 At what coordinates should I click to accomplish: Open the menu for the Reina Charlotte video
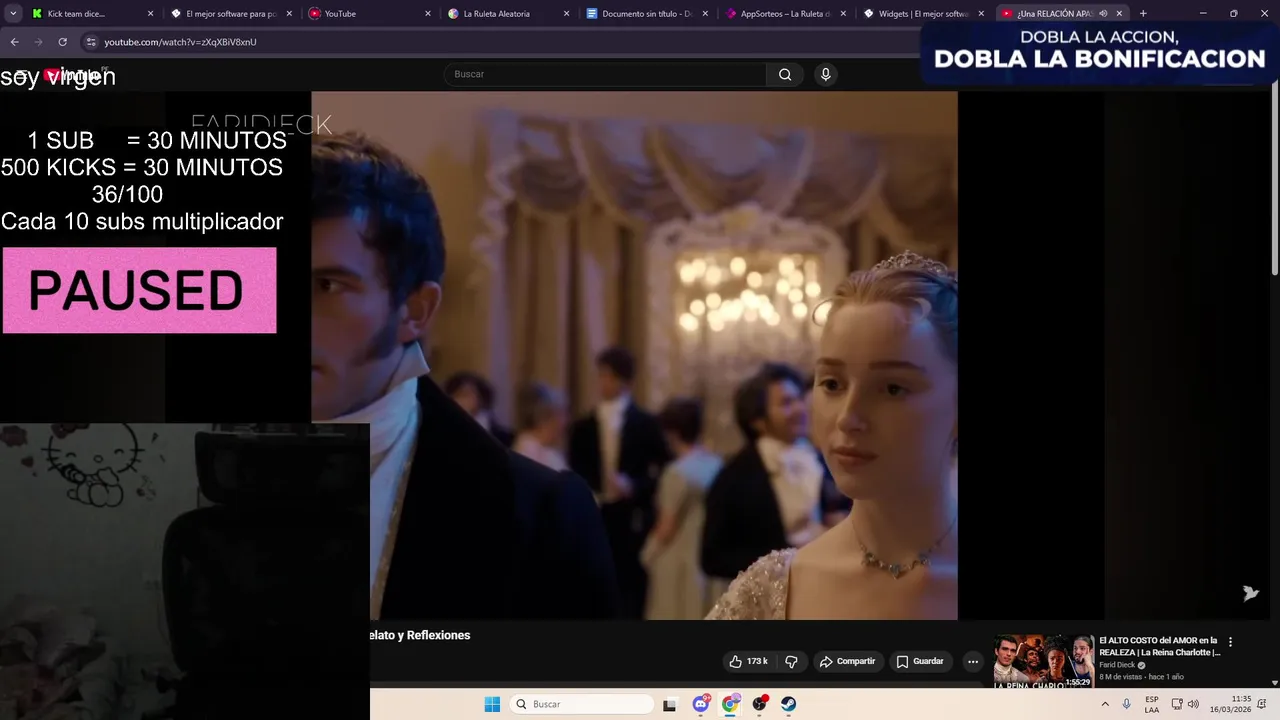pos(1230,642)
